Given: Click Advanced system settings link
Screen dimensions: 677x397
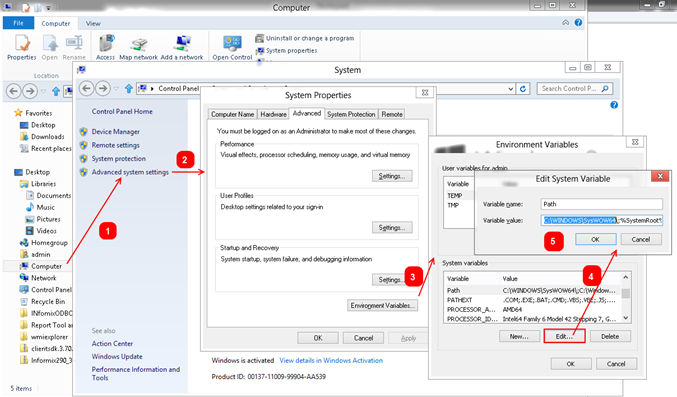Looking at the screenshot, I should tap(130, 172).
